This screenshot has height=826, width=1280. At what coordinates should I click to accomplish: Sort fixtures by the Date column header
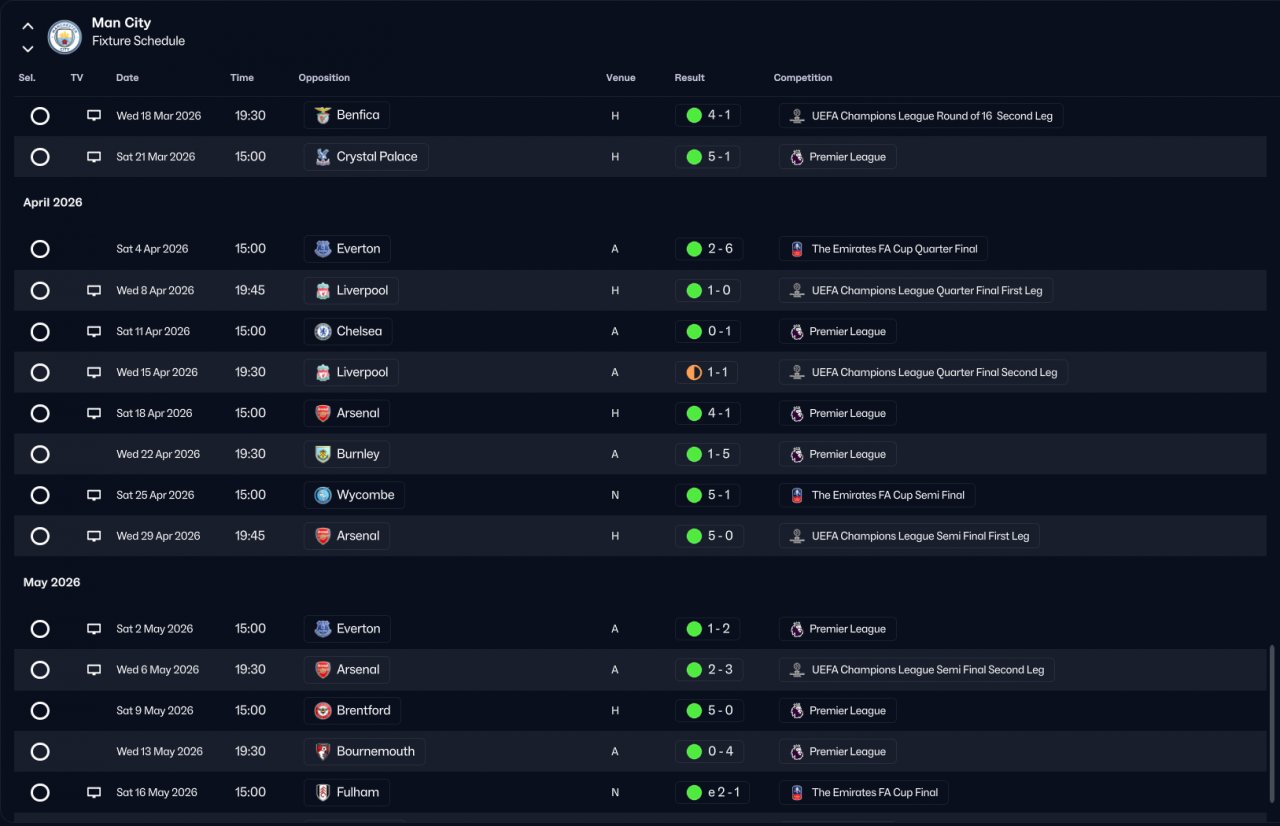click(x=127, y=78)
